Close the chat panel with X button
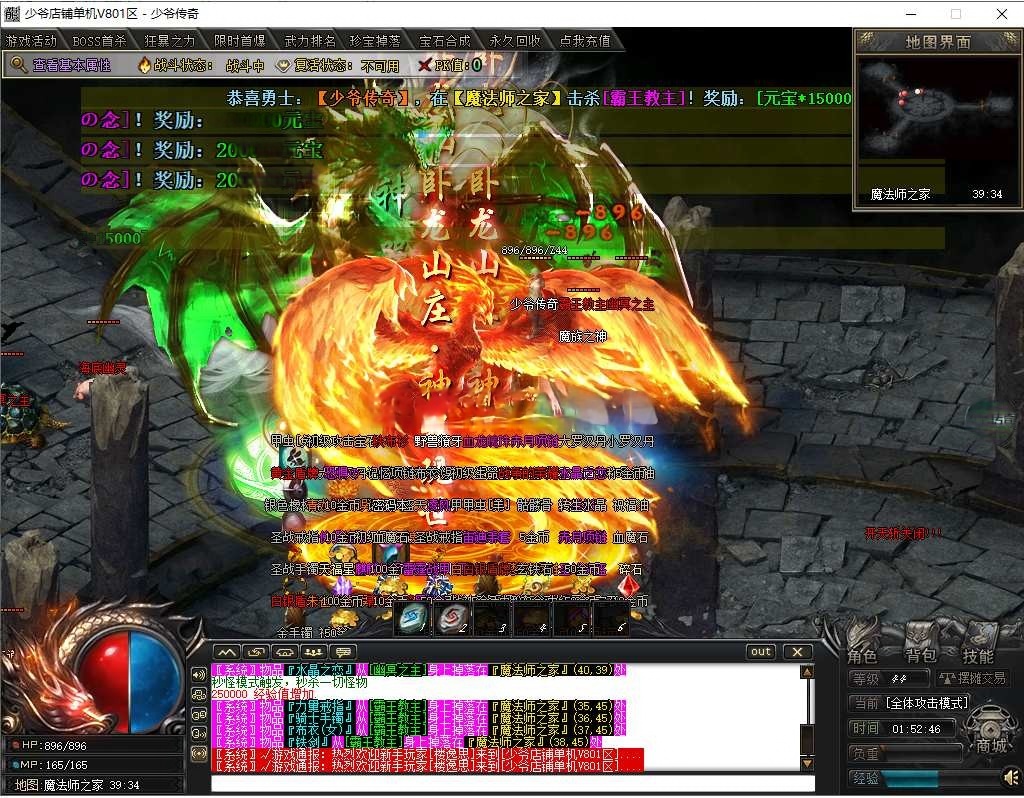The image size is (1024, 798). click(797, 651)
